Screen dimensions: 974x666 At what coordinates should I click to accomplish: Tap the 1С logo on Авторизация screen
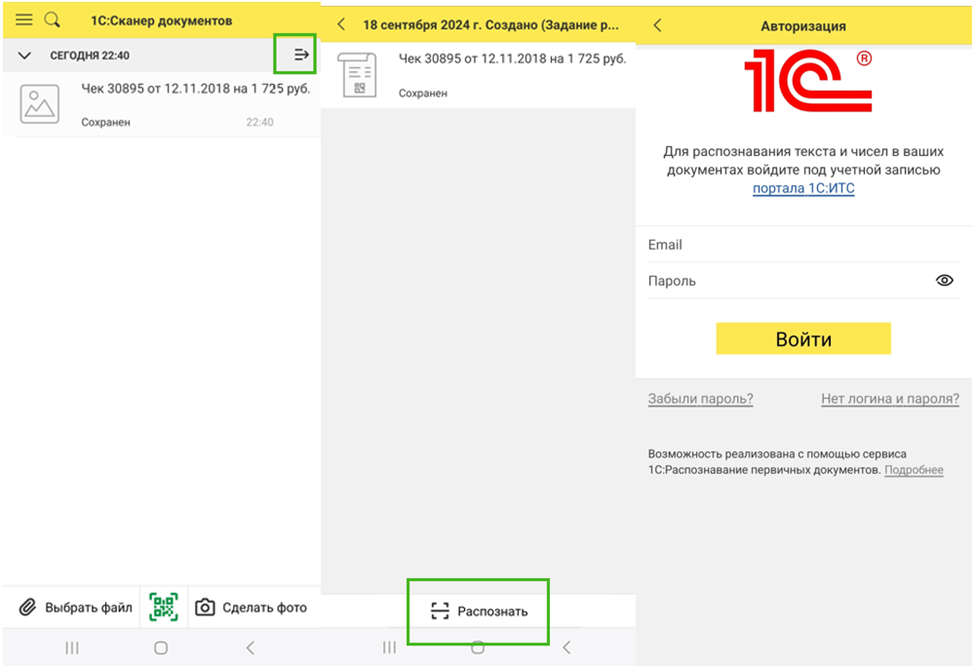[809, 81]
